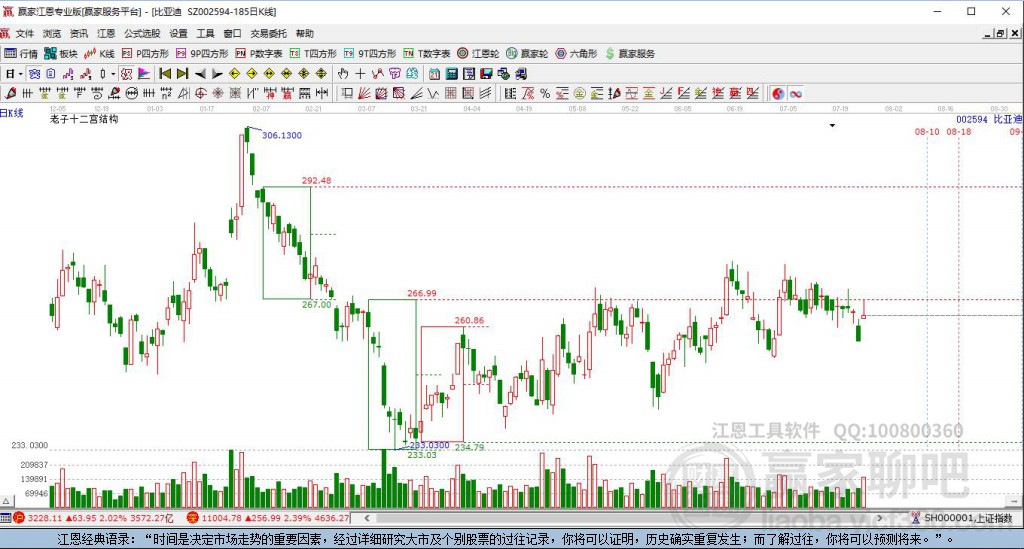1024x549 pixels.
Task: Click the SH000001 上证指数 status entry
Action: point(968,518)
